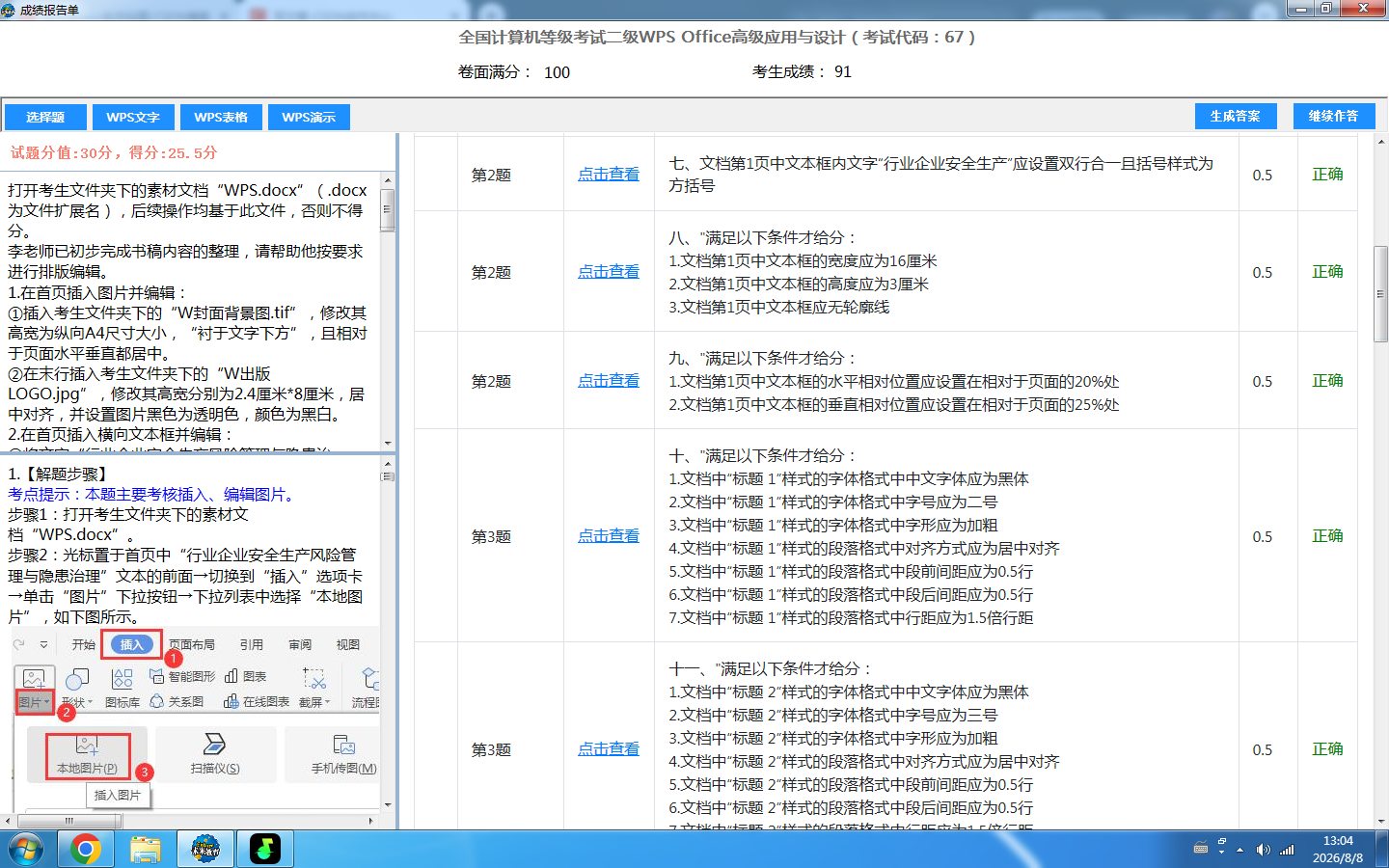The height and width of the screenshot is (868, 1389).
Task: Open 点击查看 link for item 十一 row
Action: (609, 749)
